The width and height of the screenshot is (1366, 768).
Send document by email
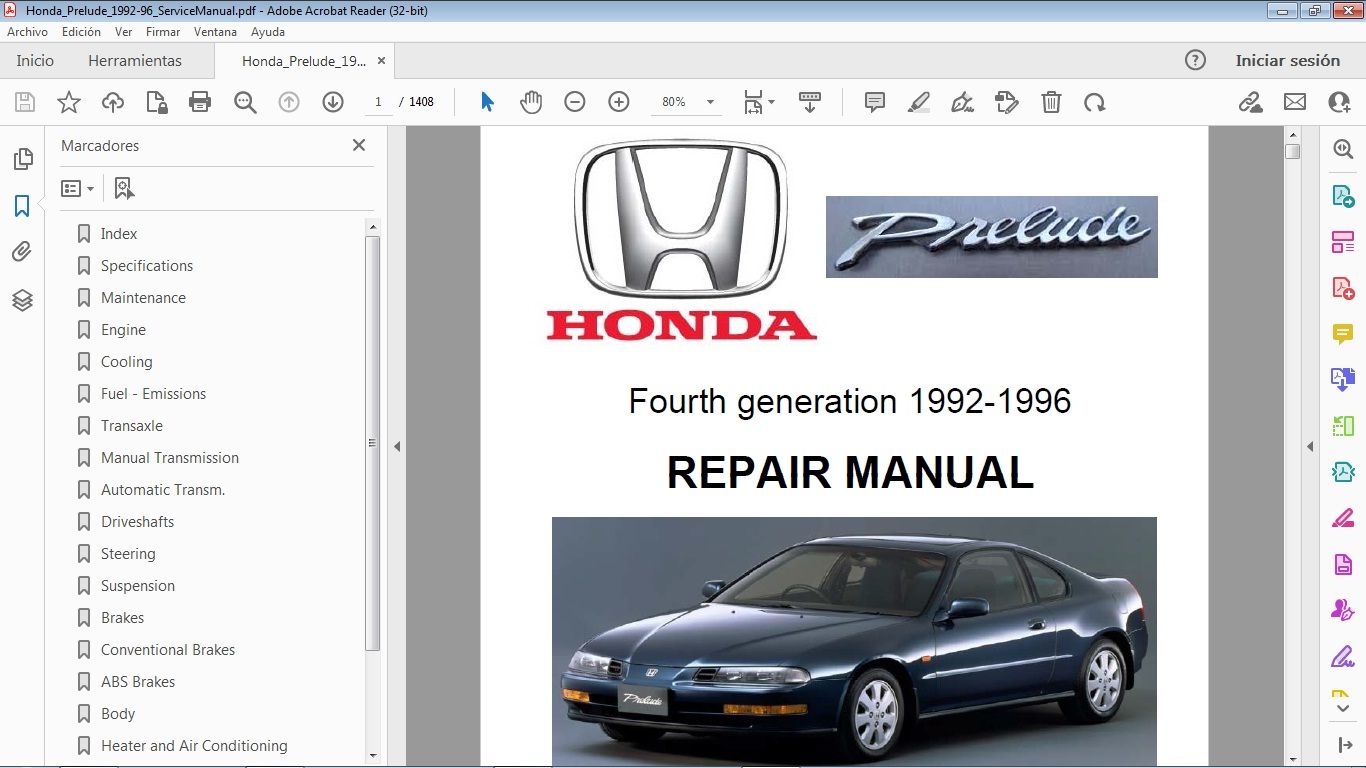click(1294, 101)
